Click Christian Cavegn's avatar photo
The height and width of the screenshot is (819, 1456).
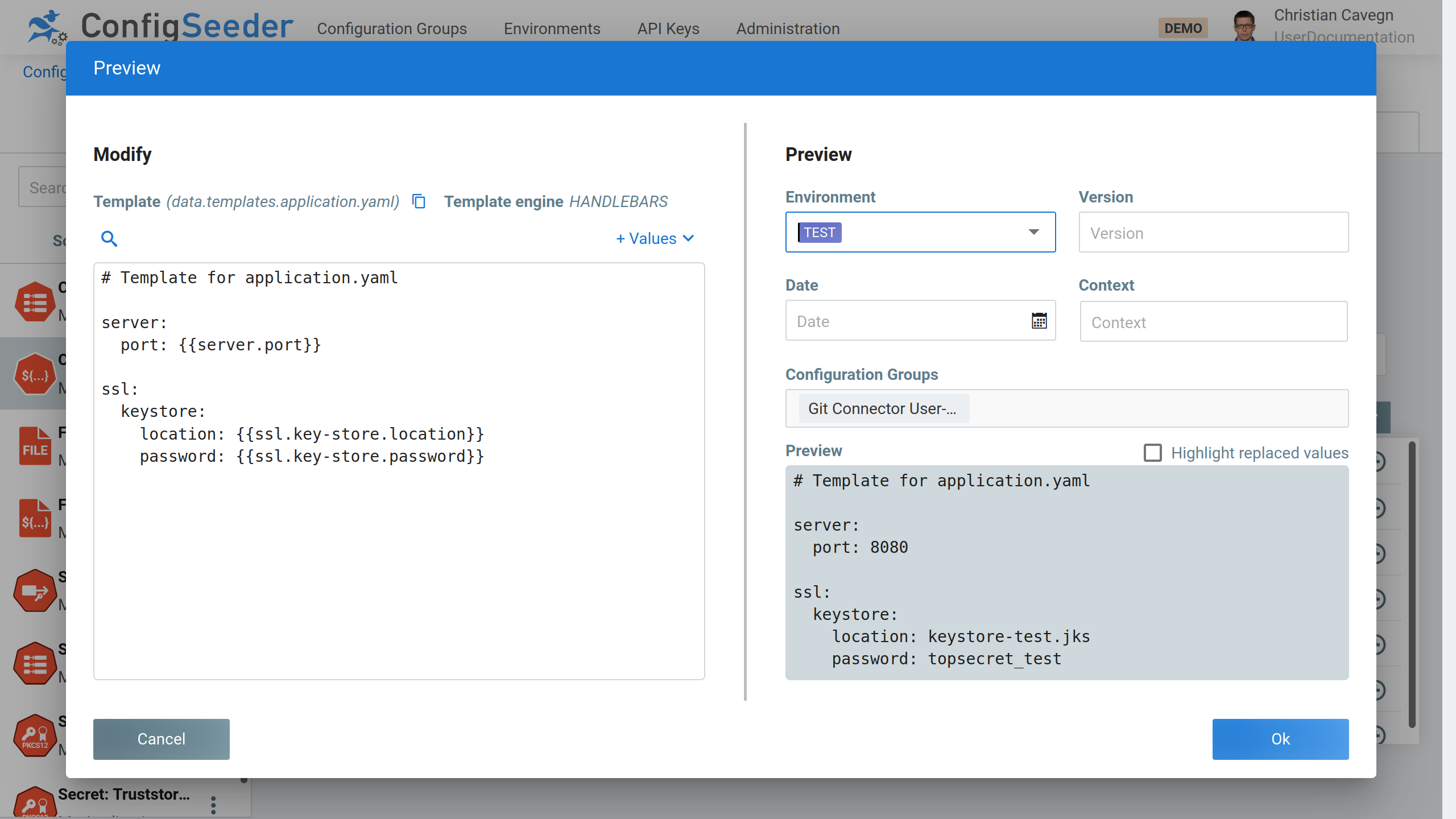1245,25
